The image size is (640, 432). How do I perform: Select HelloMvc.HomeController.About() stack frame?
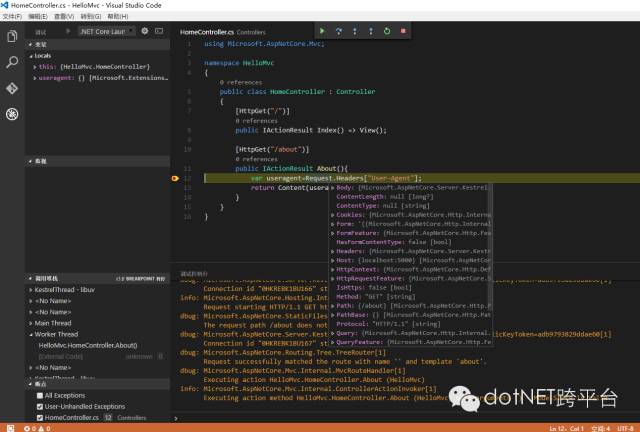coord(88,345)
